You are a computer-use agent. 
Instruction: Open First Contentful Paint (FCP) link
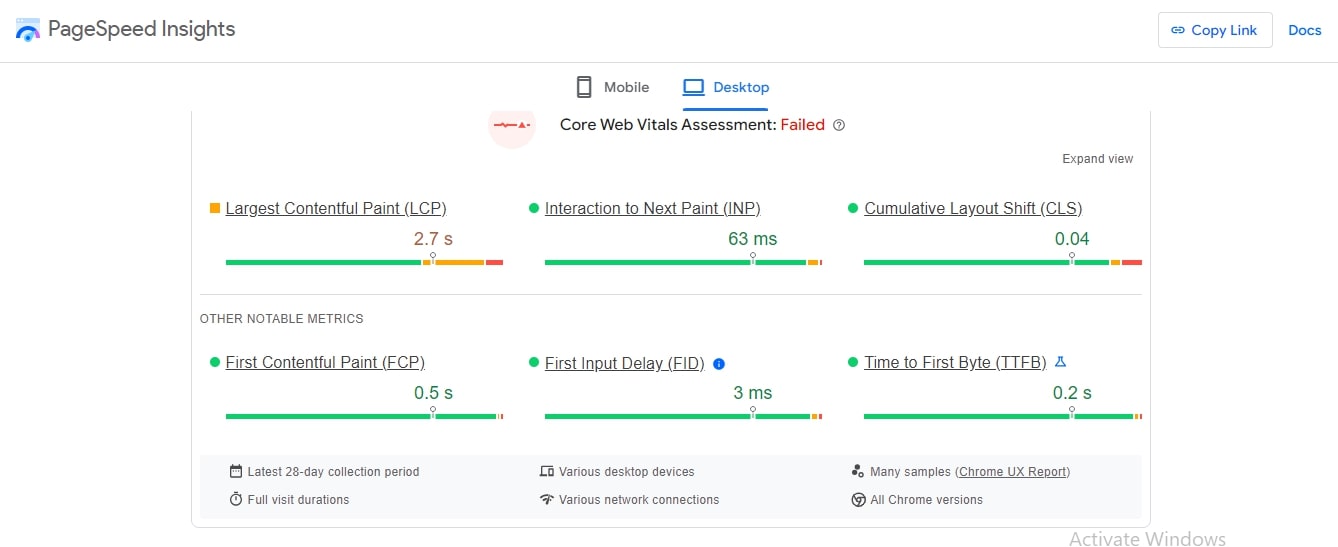click(x=325, y=362)
